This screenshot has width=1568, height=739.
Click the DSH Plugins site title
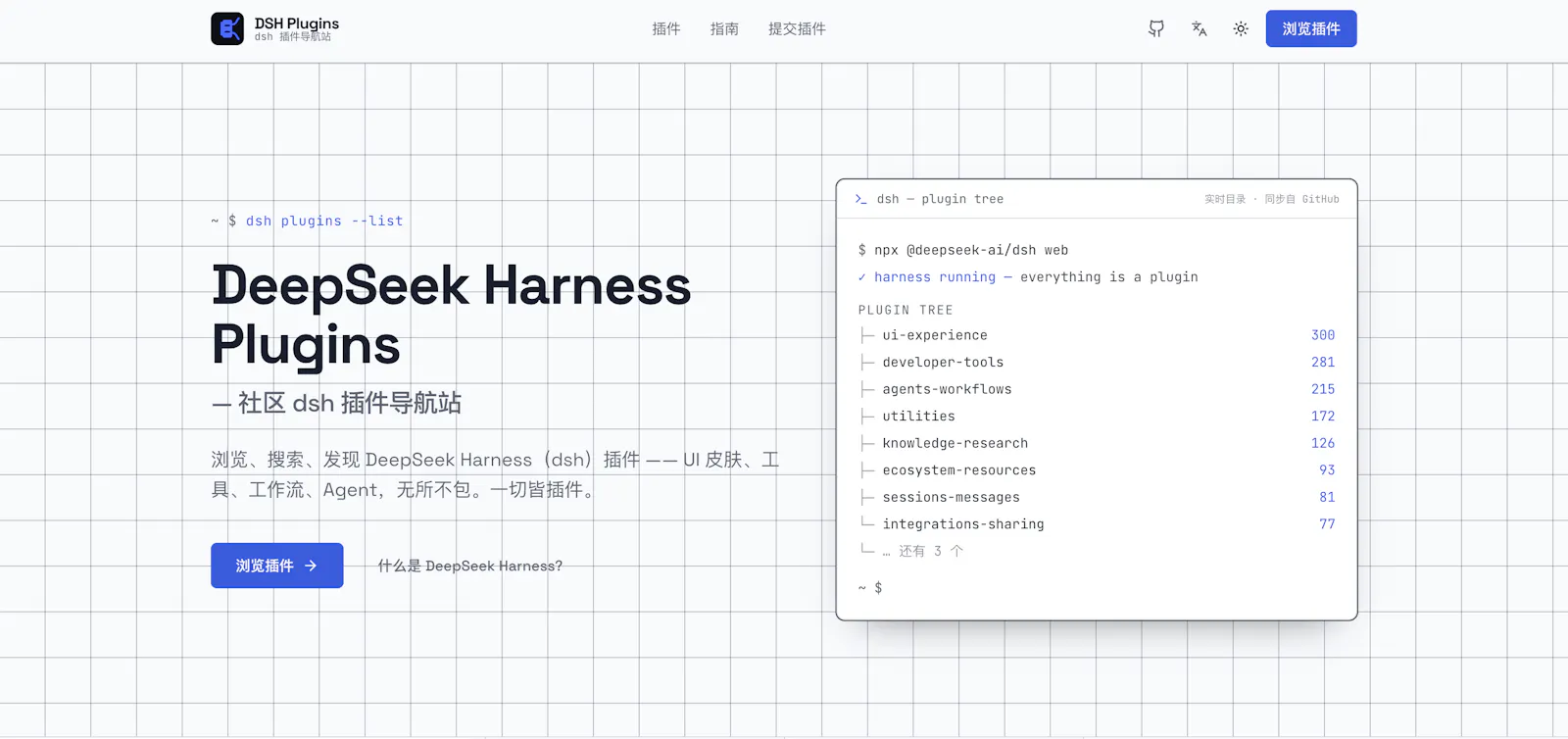click(297, 24)
